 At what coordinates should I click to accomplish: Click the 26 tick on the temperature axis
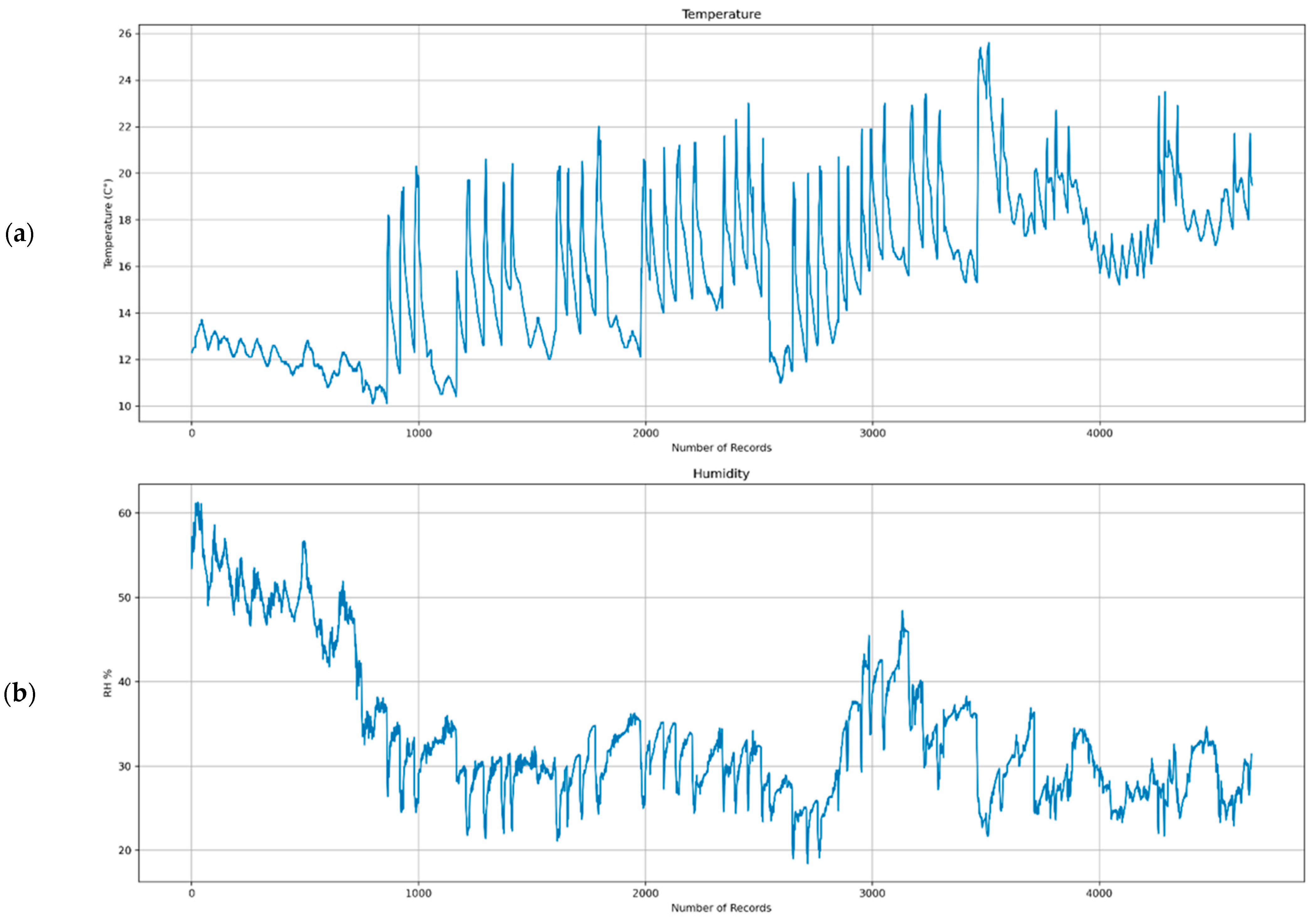point(125,34)
